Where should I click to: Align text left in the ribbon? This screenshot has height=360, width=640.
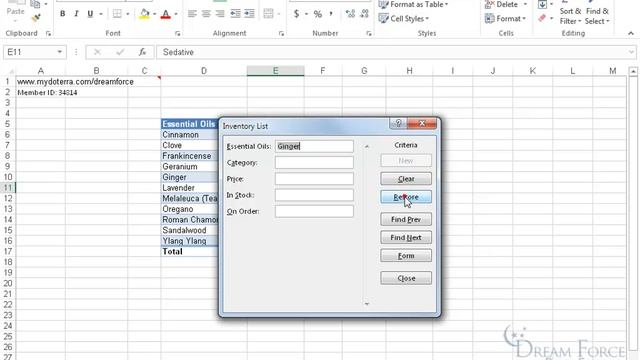tap(192, 14)
